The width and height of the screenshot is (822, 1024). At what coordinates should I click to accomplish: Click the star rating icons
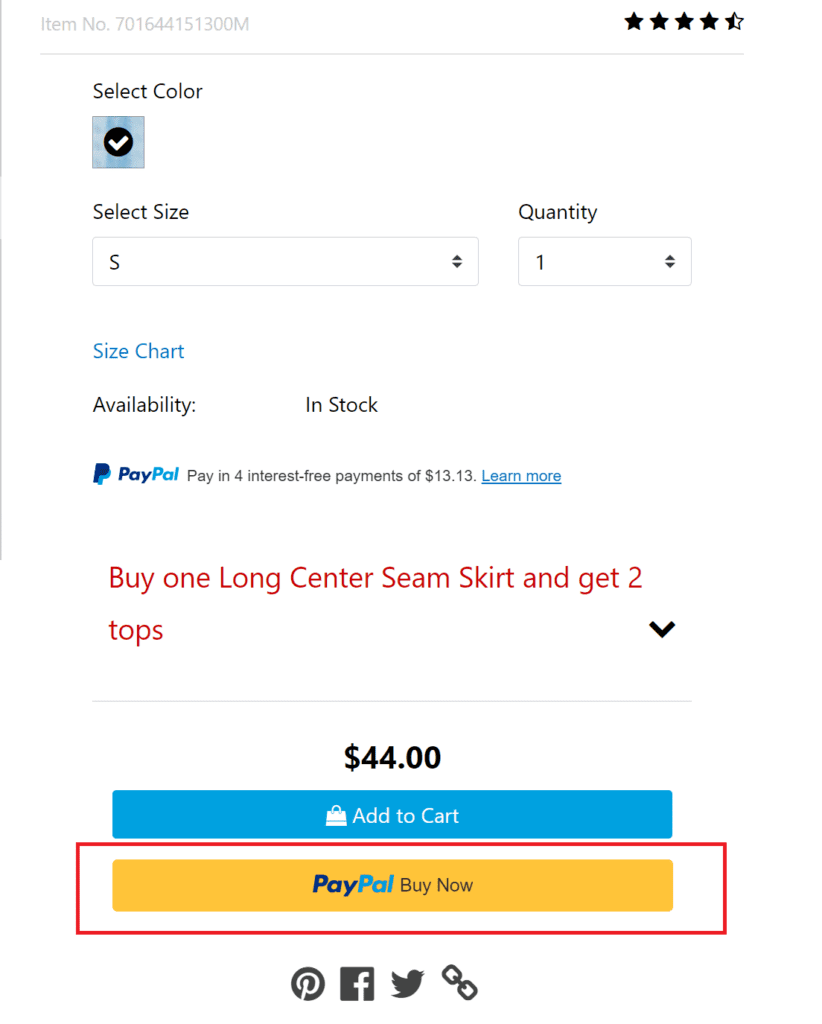coord(684,21)
